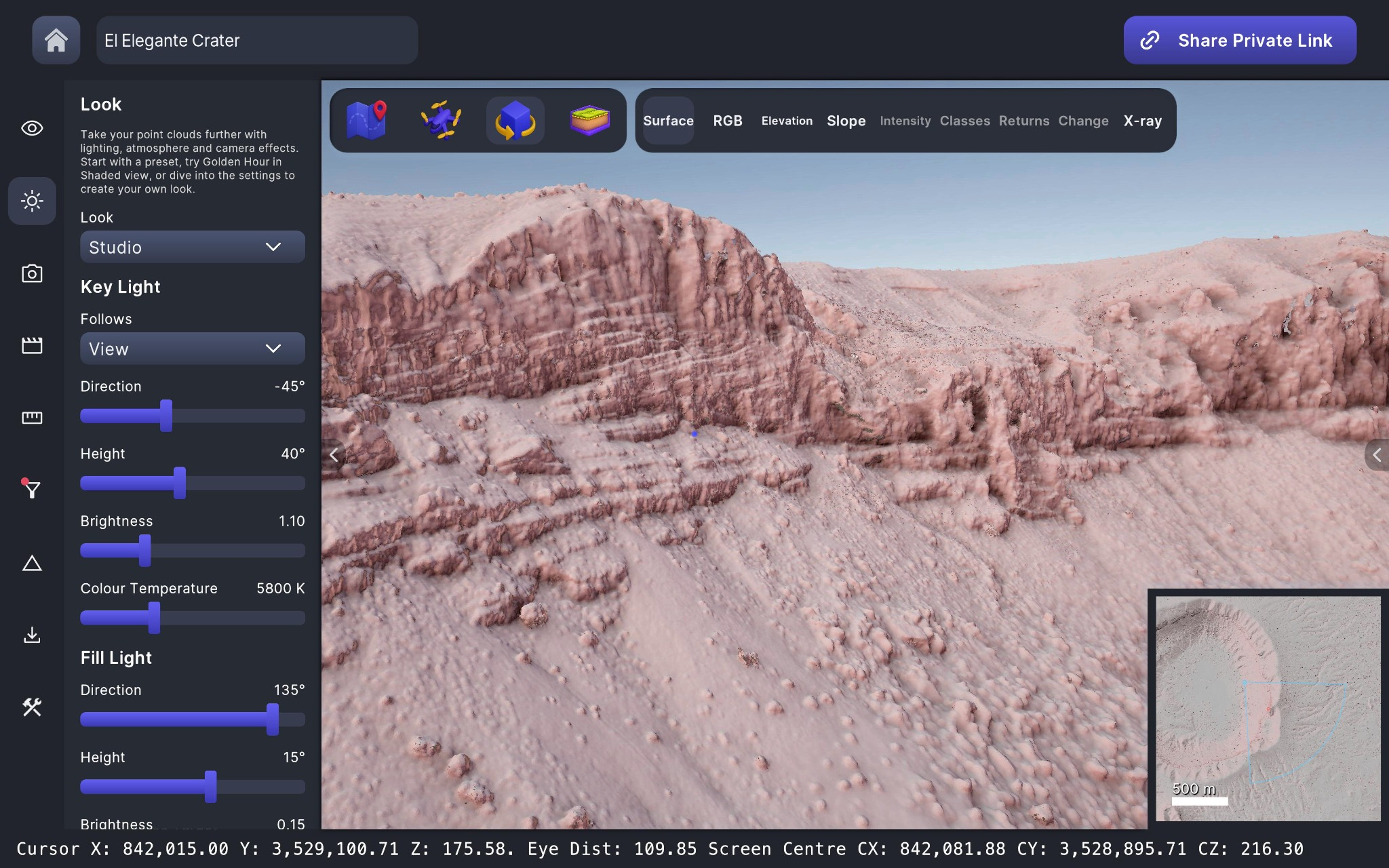Expand the right side panel arrow
Screen dimensions: 1389x868
1377,455
